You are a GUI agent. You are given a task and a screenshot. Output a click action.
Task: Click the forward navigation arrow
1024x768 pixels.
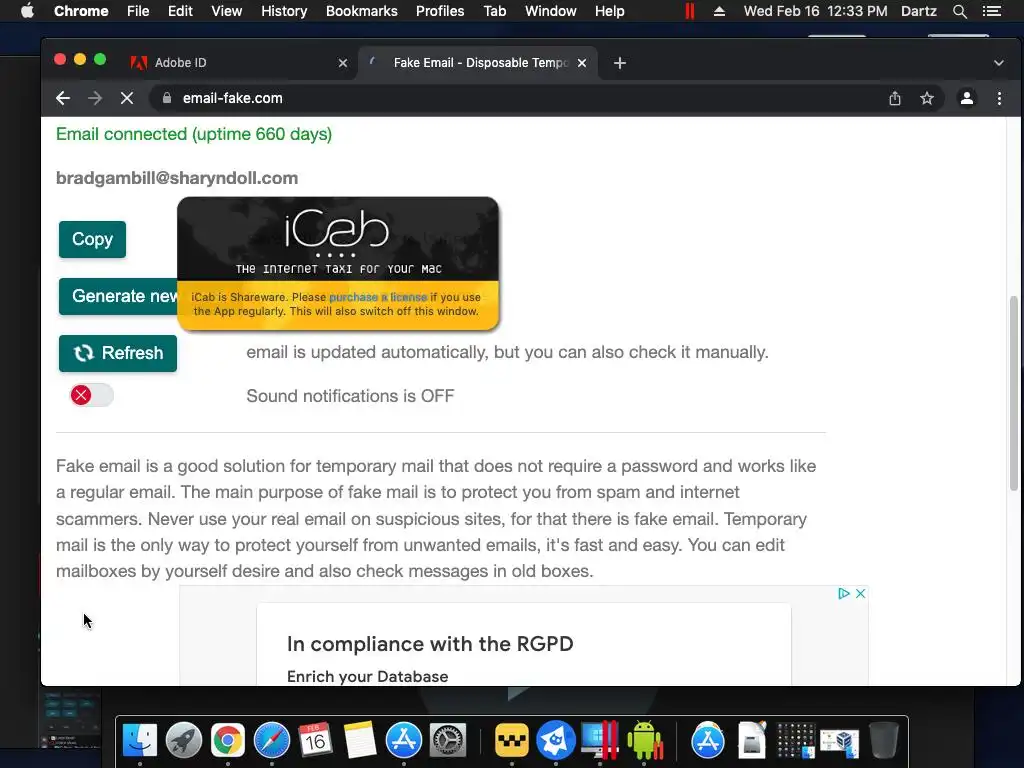pos(95,98)
